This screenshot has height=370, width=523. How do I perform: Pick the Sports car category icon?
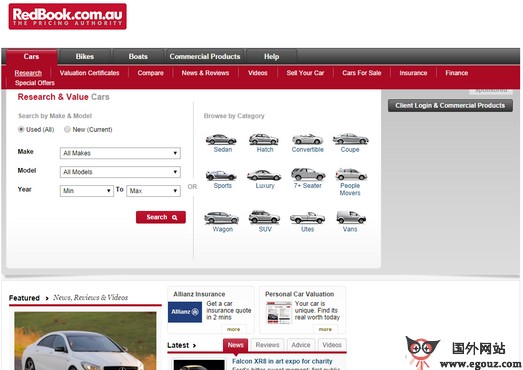221,175
